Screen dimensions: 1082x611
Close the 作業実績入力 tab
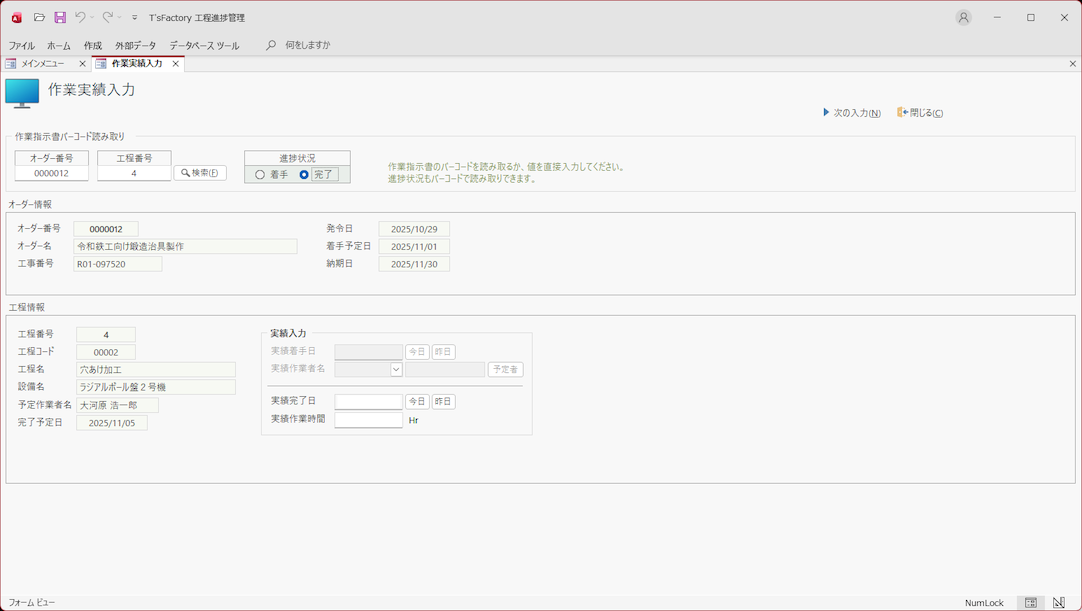(x=176, y=64)
